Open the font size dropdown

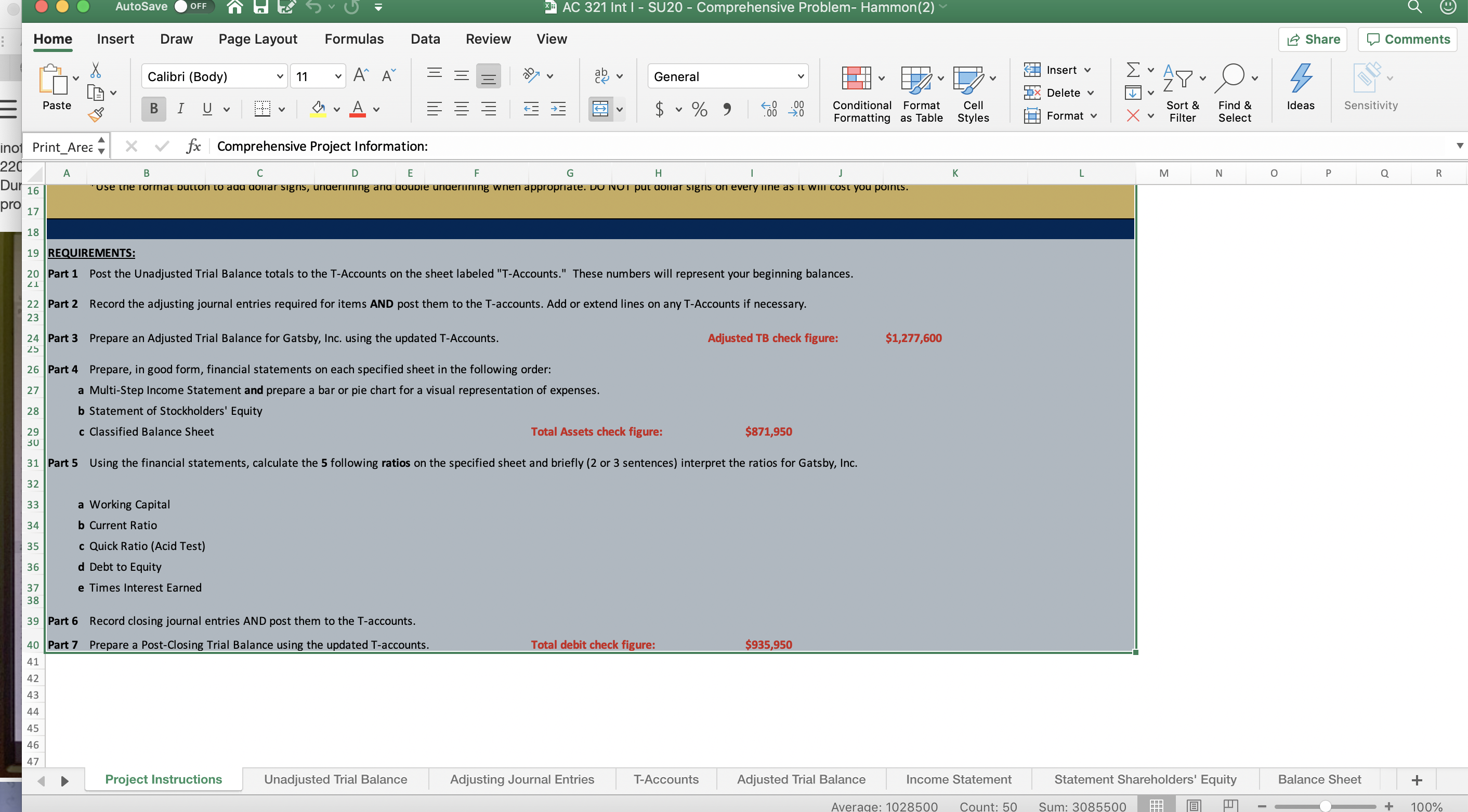(x=337, y=76)
